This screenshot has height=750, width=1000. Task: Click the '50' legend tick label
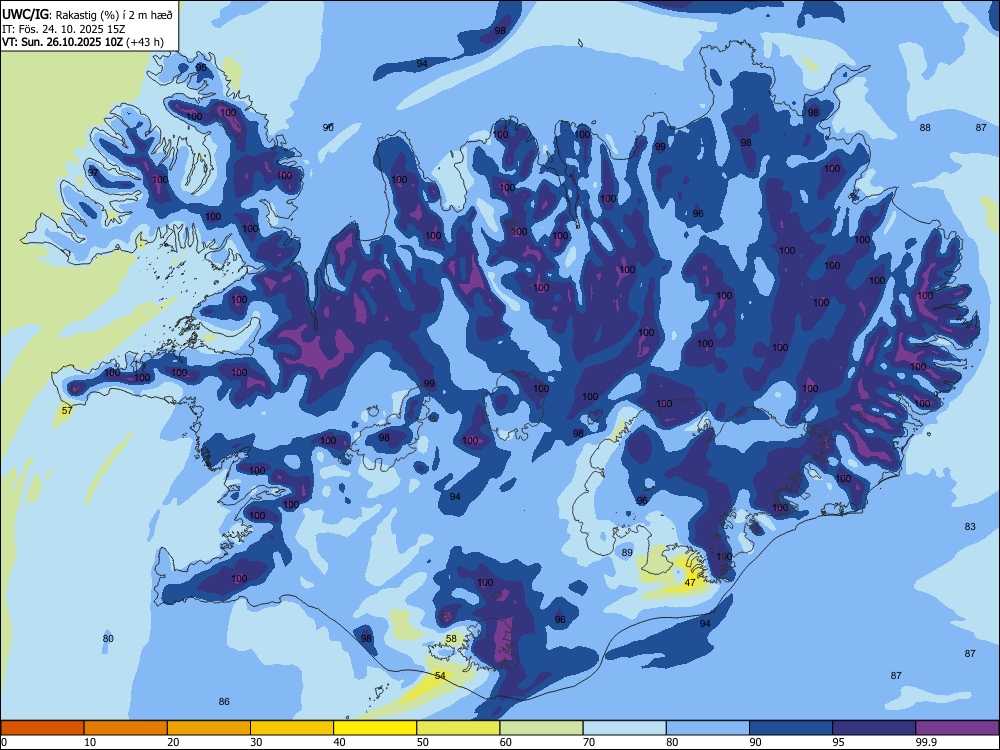pyautogui.click(x=422, y=742)
